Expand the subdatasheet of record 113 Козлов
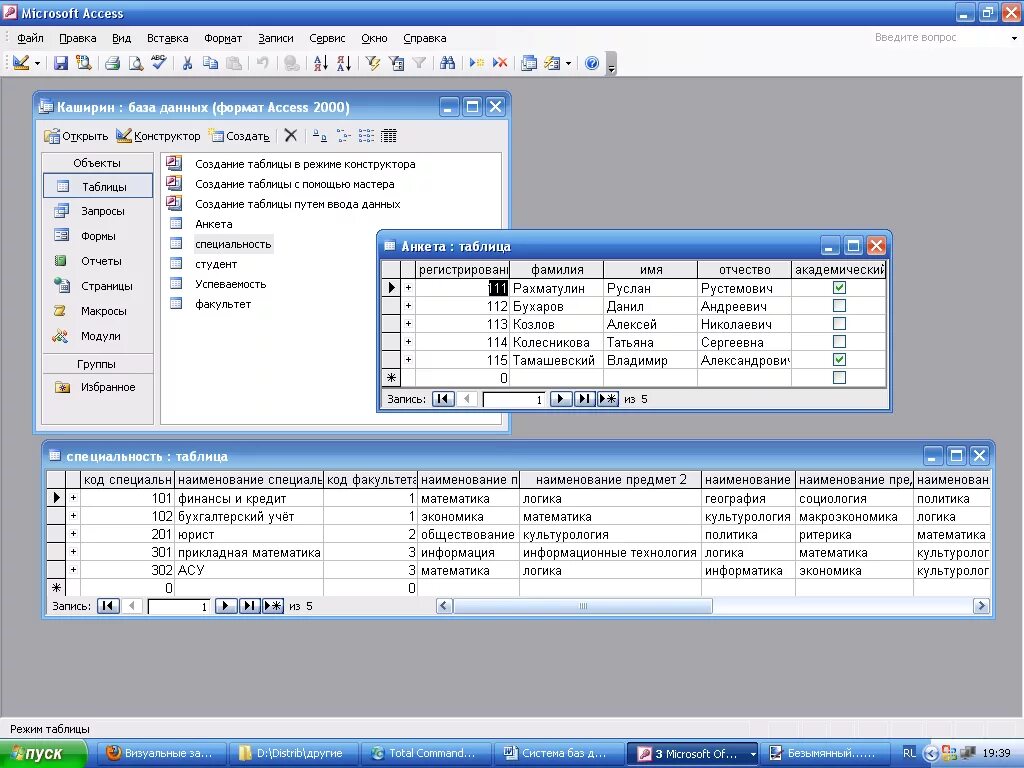1024x768 pixels. [408, 323]
